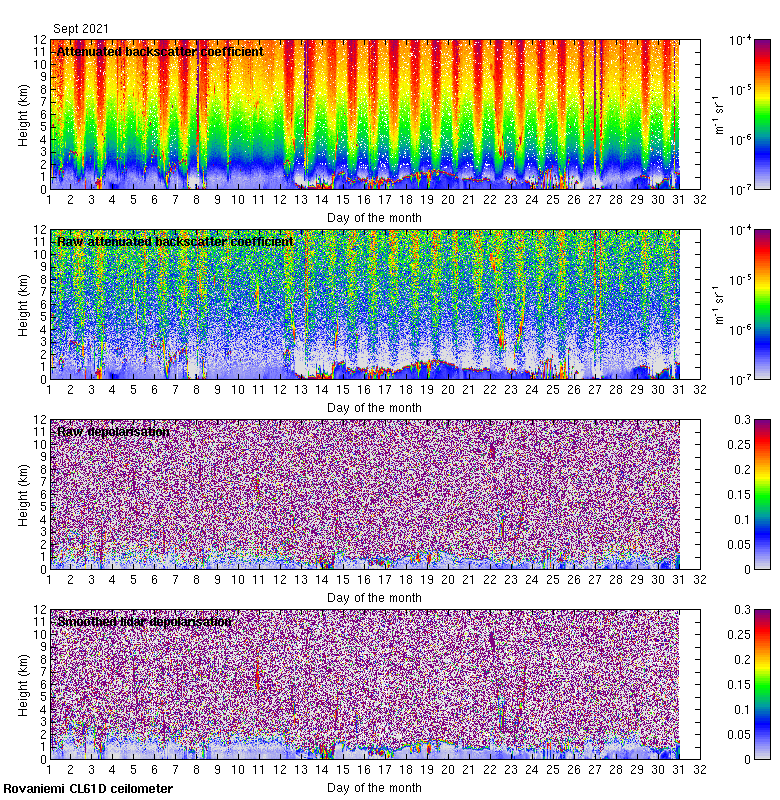
Task: Select the top panel's 'Attenuated backscatter coefficient' title
Action: coord(160,51)
